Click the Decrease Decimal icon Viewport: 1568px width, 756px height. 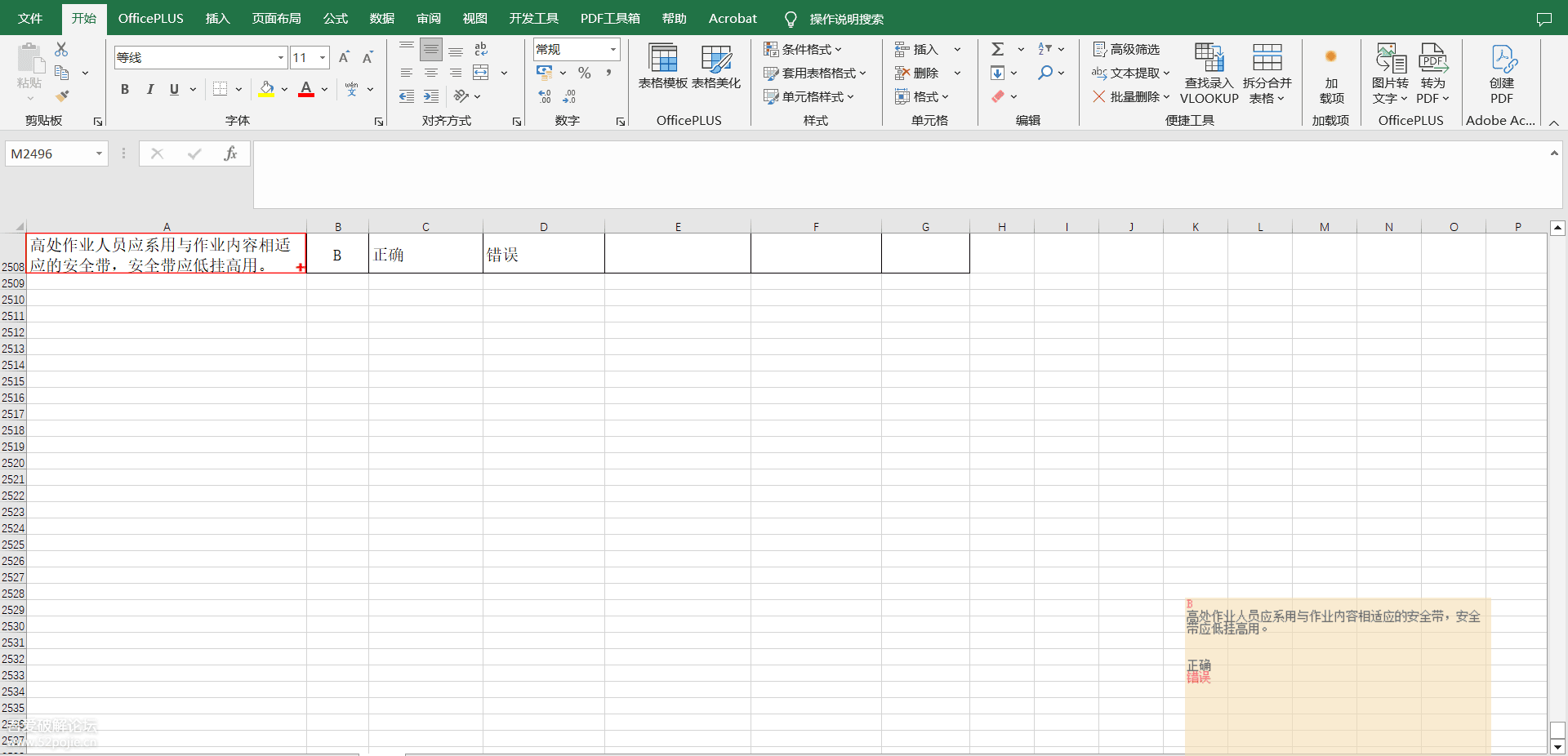tap(569, 96)
